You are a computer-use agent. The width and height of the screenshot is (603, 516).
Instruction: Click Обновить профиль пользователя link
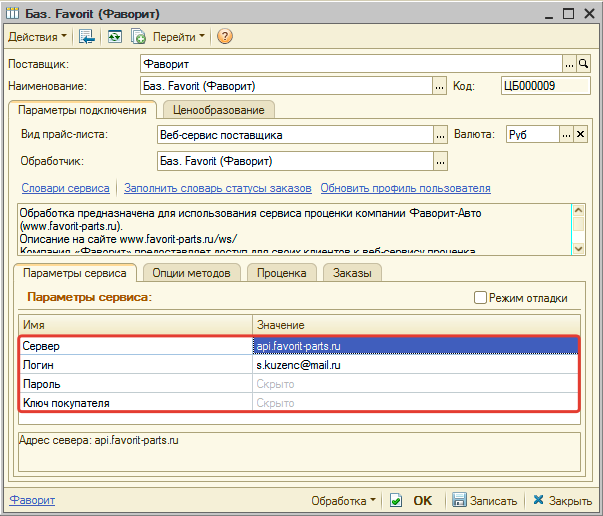point(405,188)
